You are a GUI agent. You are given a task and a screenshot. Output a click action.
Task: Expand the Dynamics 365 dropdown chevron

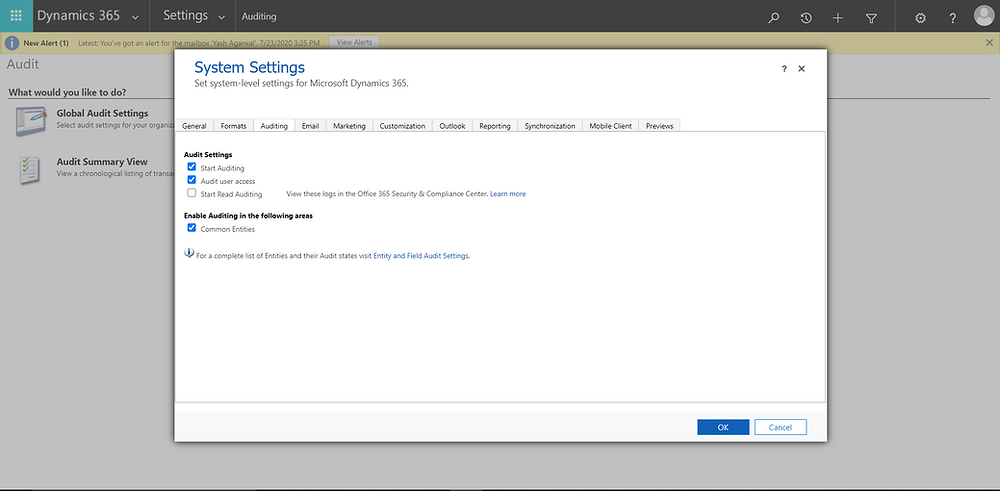point(135,17)
